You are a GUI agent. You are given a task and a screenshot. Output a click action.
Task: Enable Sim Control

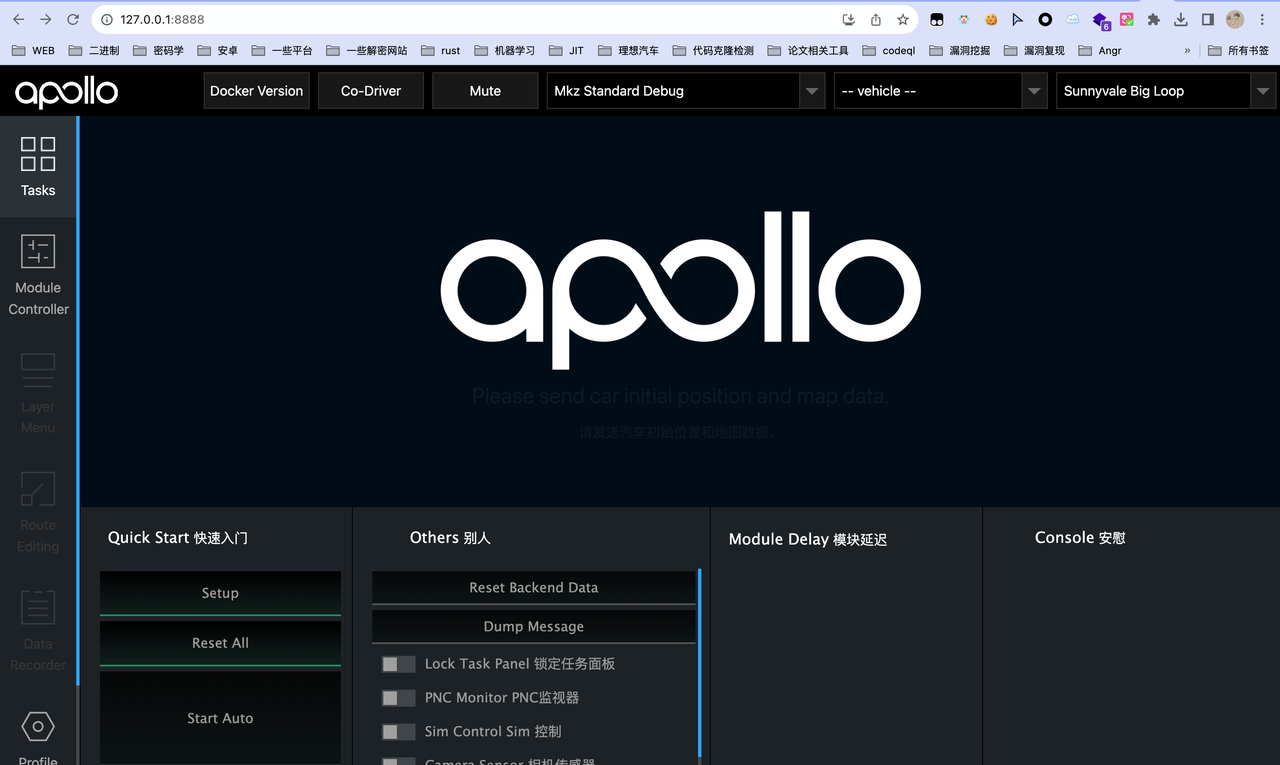pos(398,731)
